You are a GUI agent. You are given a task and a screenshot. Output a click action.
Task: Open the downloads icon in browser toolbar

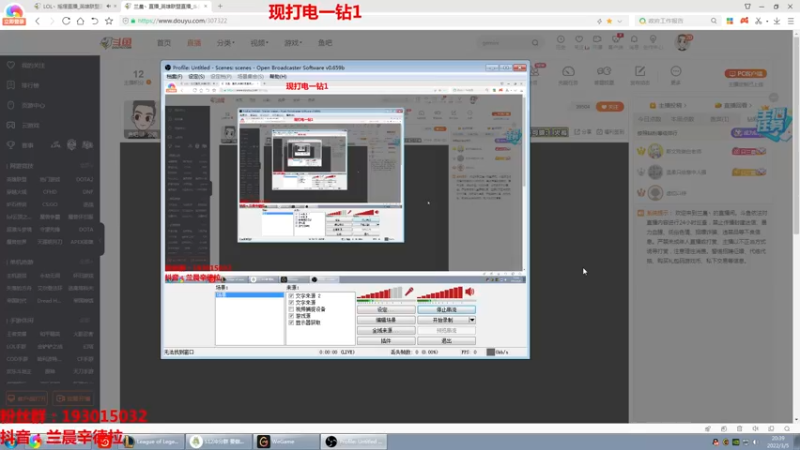tap(777, 21)
